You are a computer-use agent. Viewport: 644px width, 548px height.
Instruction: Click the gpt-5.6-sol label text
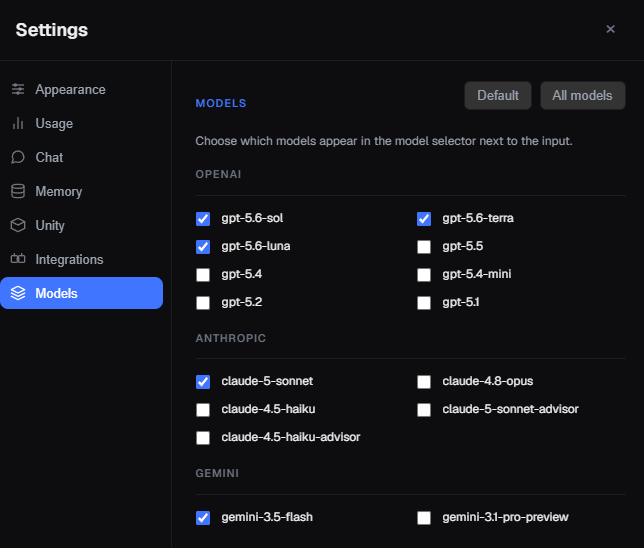point(252,218)
